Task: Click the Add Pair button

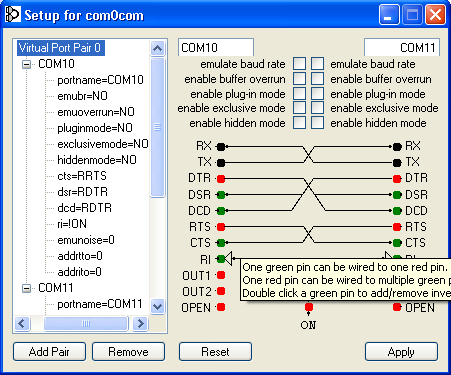Action: (49, 352)
